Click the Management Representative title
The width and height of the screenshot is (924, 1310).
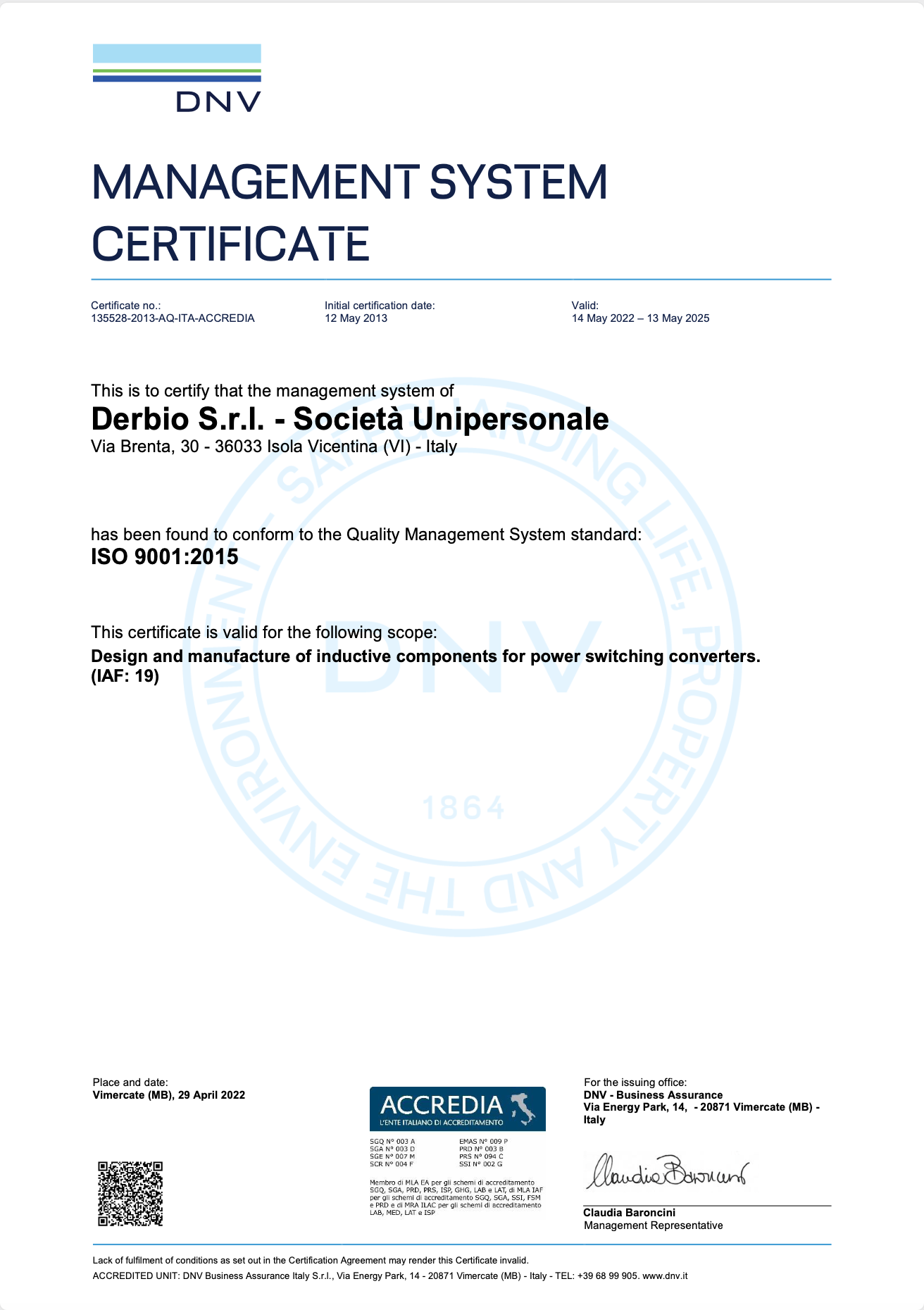point(653,1225)
